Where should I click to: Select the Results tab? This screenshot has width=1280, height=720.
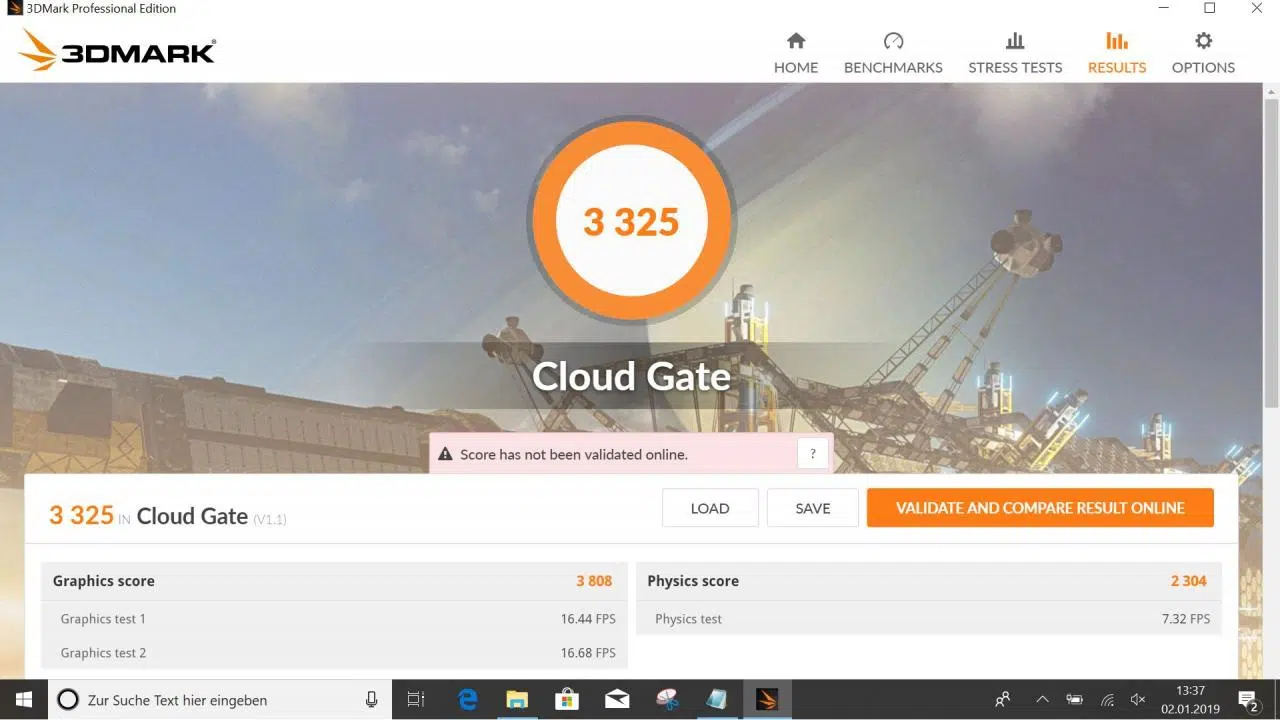1117,53
